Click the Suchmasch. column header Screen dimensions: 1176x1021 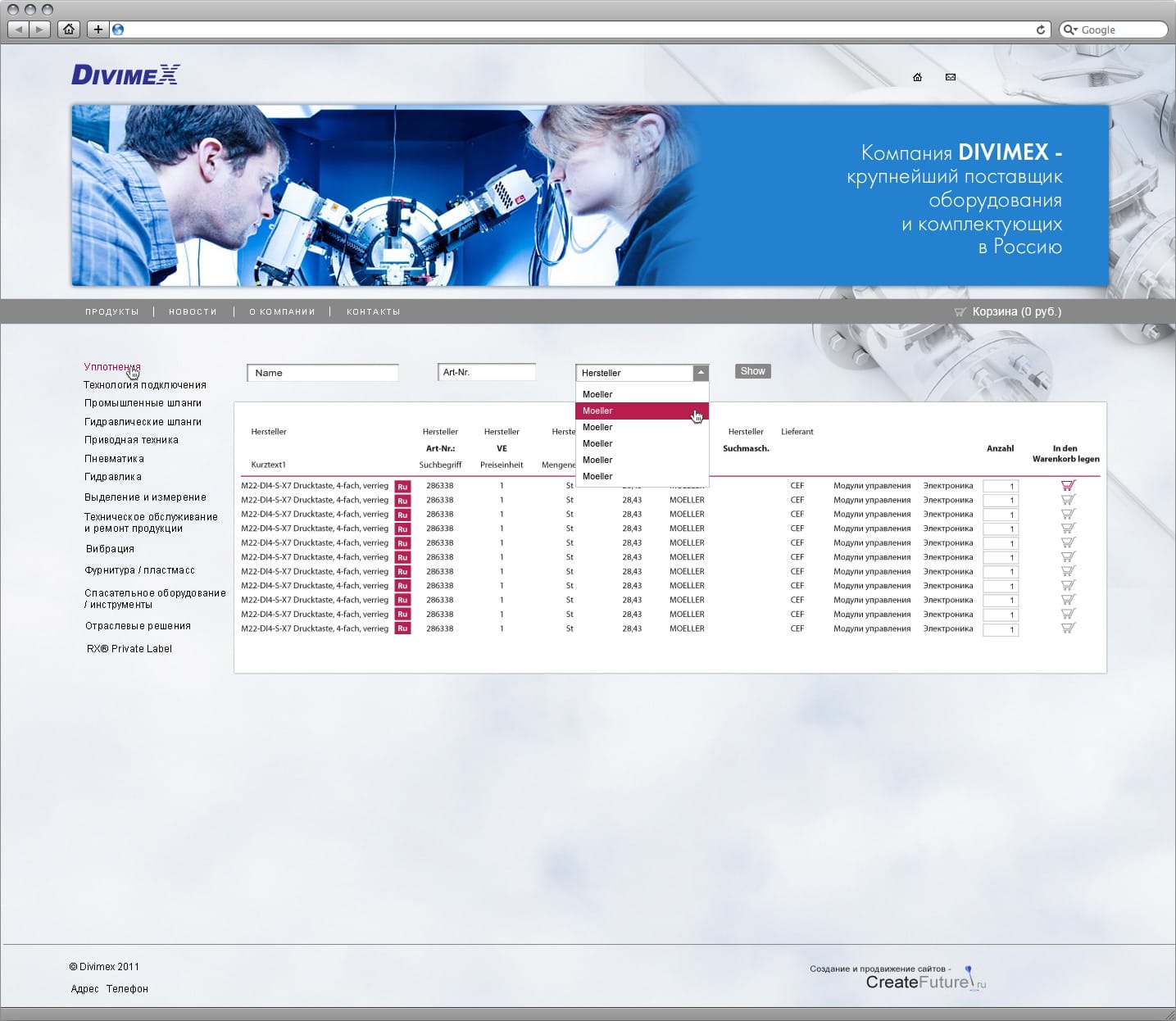[746, 448]
